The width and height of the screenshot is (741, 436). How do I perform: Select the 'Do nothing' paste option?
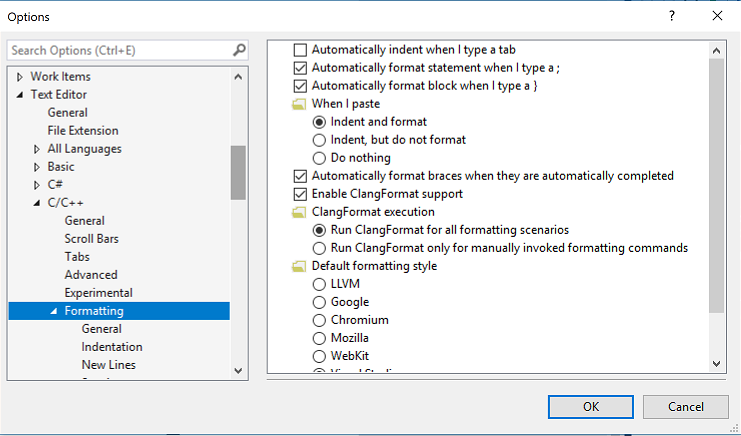click(320, 158)
